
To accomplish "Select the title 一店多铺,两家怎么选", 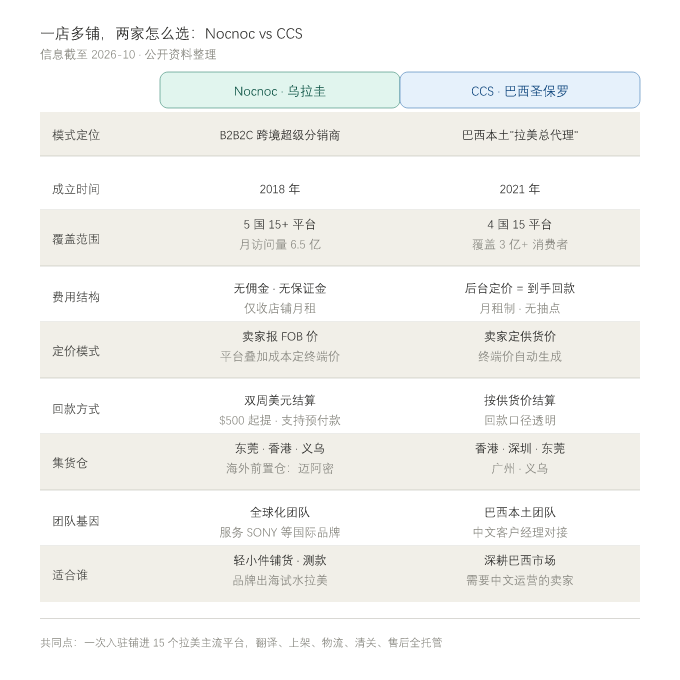I will [x=171, y=33].
